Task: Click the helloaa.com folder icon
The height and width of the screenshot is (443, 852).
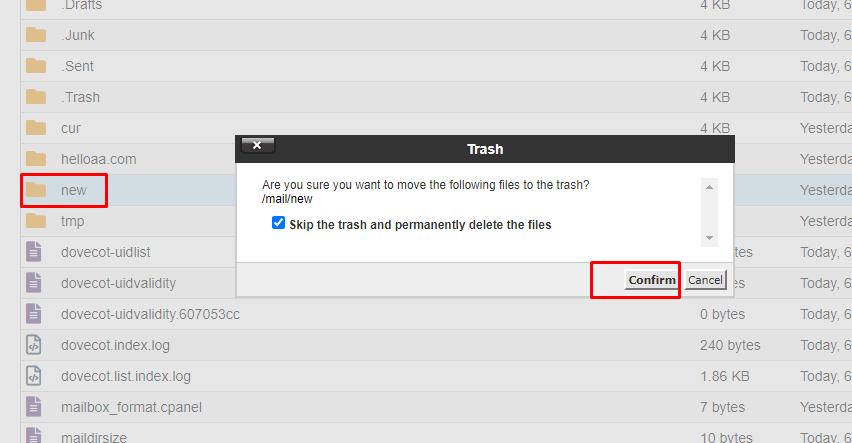Action: click(36, 159)
